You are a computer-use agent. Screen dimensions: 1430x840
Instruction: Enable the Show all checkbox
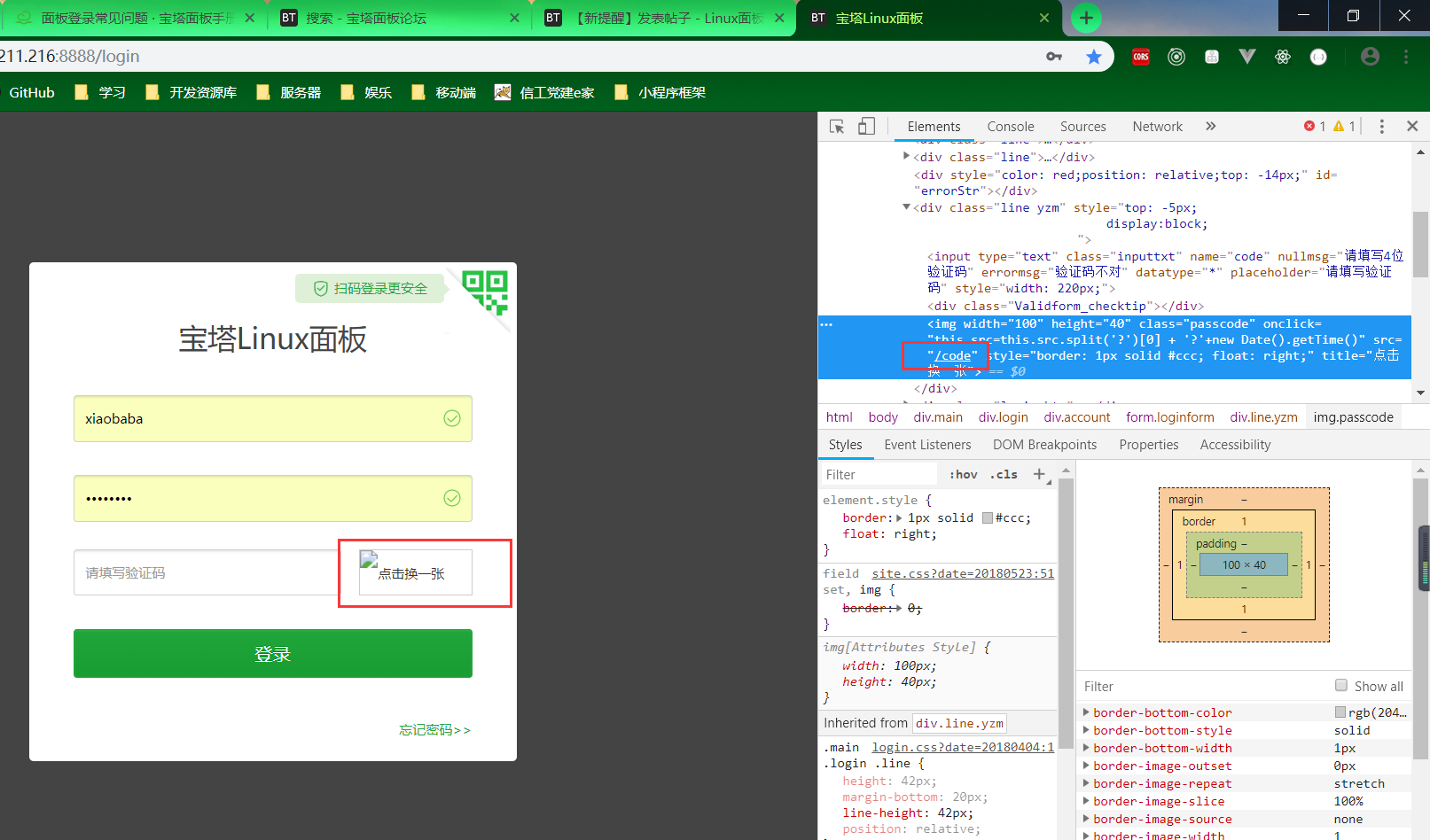(1341, 685)
